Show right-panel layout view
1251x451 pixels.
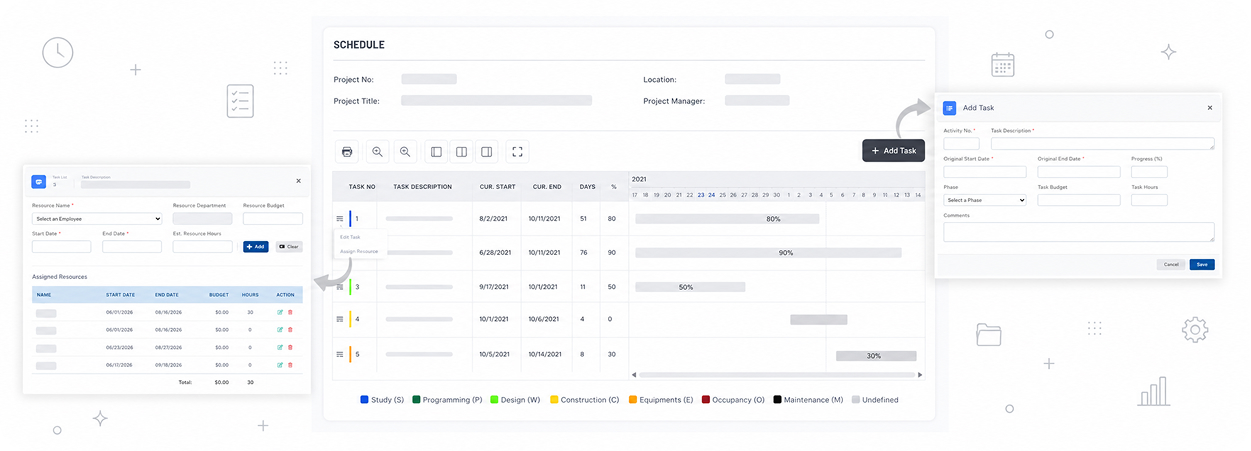(486, 152)
